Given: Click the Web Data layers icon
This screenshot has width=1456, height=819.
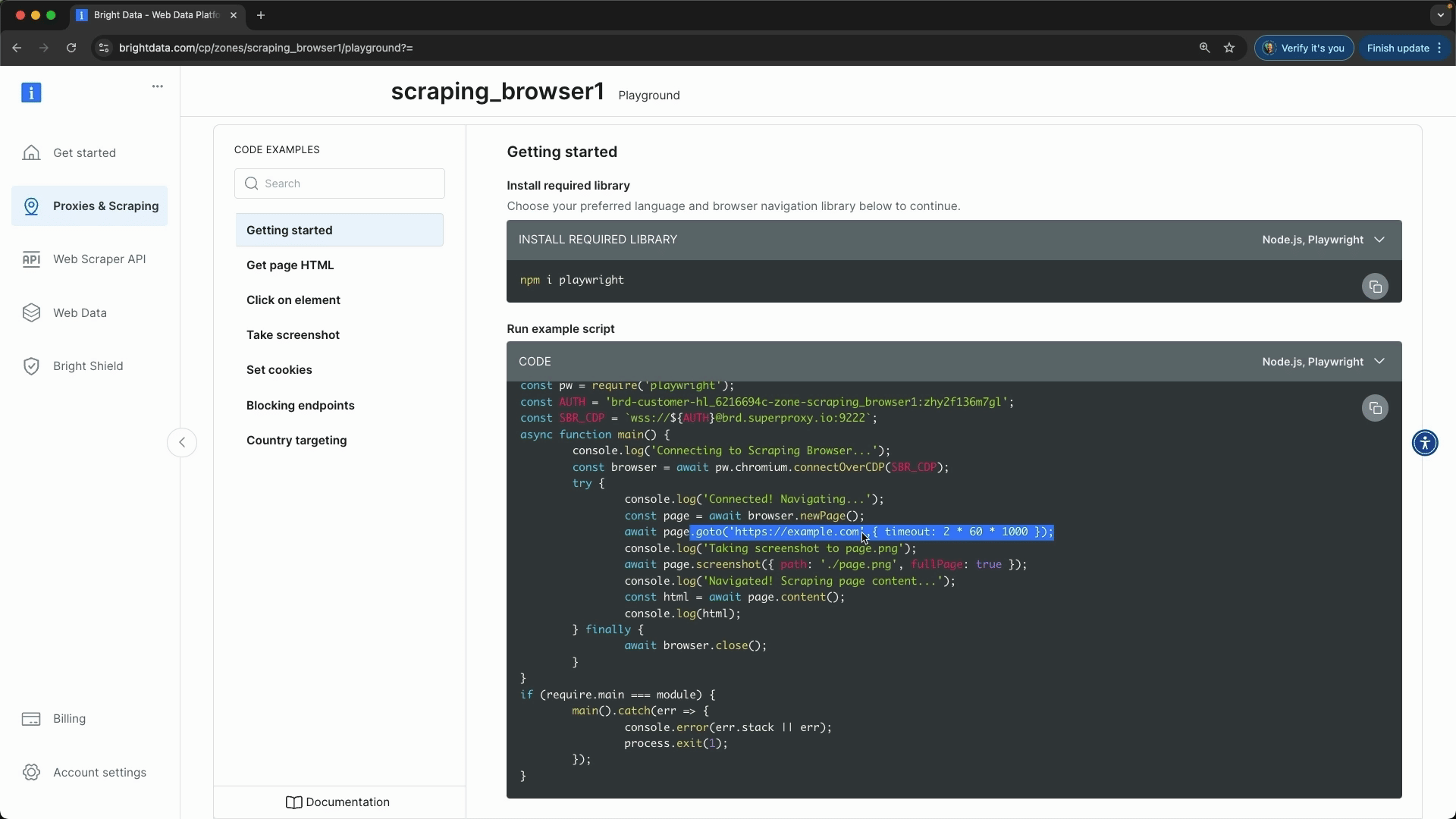Looking at the screenshot, I should point(31,312).
